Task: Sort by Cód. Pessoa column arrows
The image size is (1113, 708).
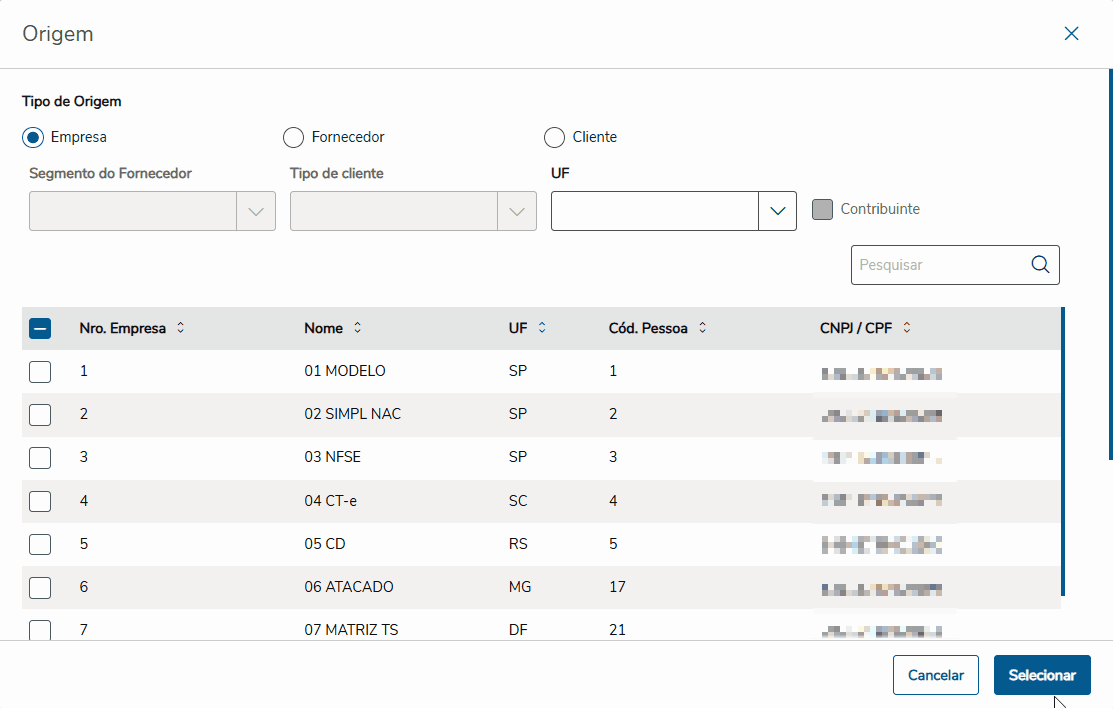Action: click(702, 328)
